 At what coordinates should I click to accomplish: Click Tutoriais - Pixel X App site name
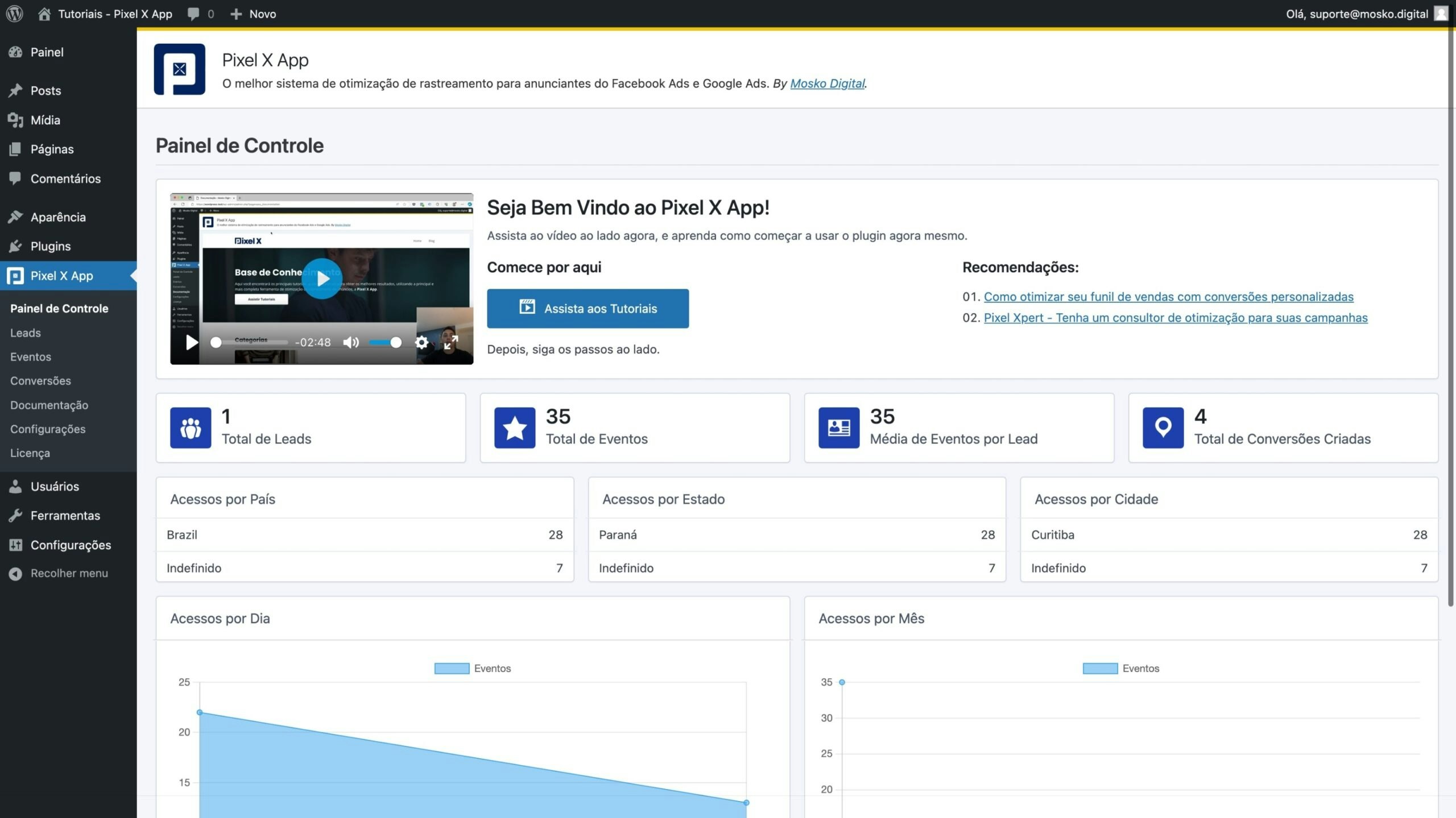[115, 14]
